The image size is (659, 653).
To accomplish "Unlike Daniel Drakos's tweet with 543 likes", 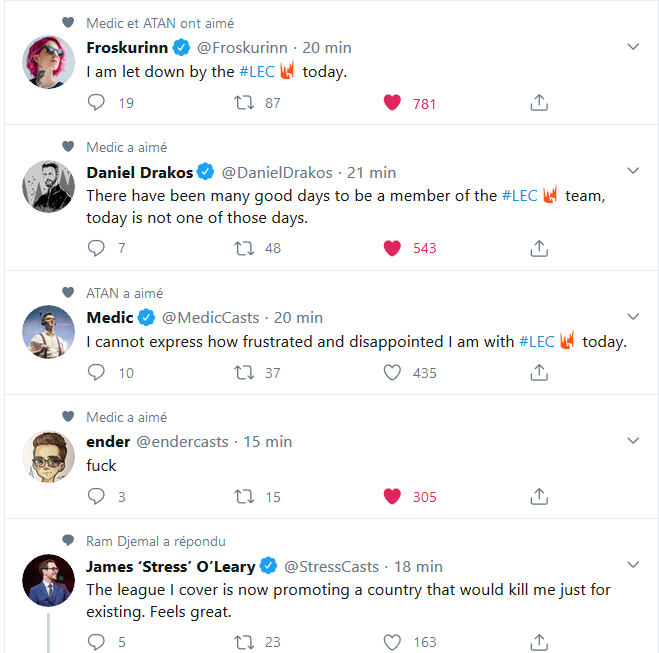I will click(x=393, y=247).
